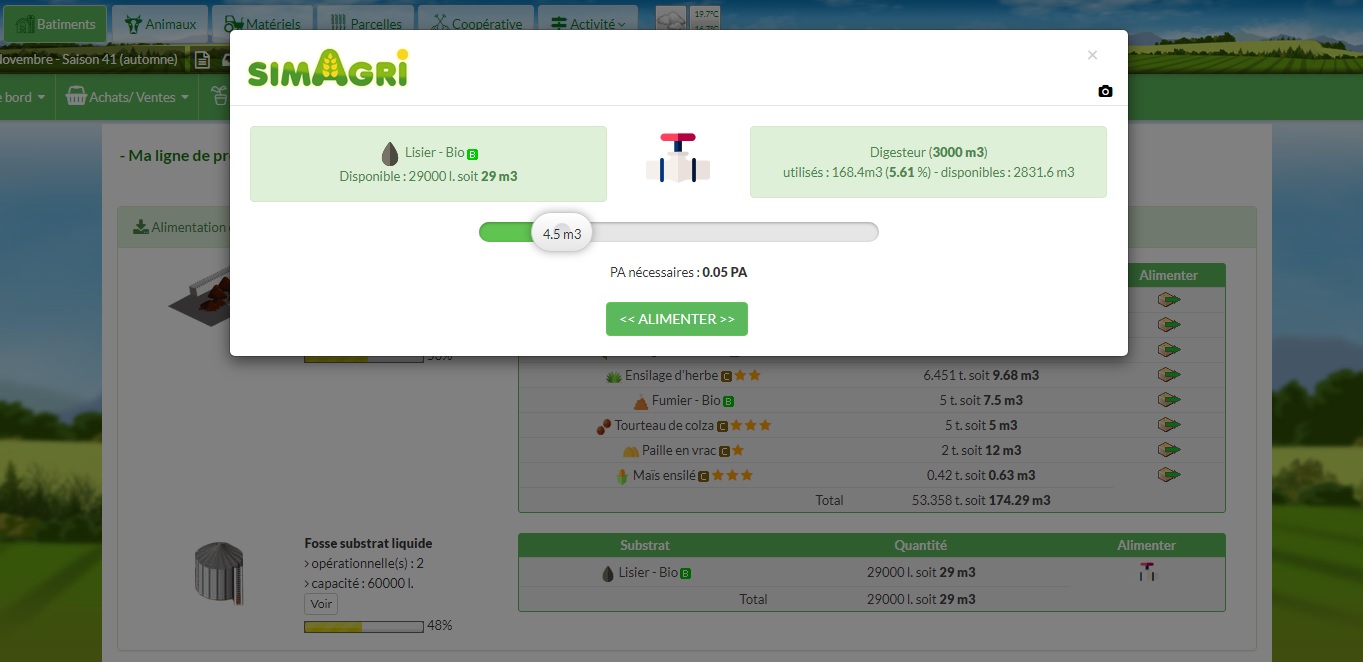Click the valve icon in the dialog
1363x662 pixels.
click(x=678, y=158)
